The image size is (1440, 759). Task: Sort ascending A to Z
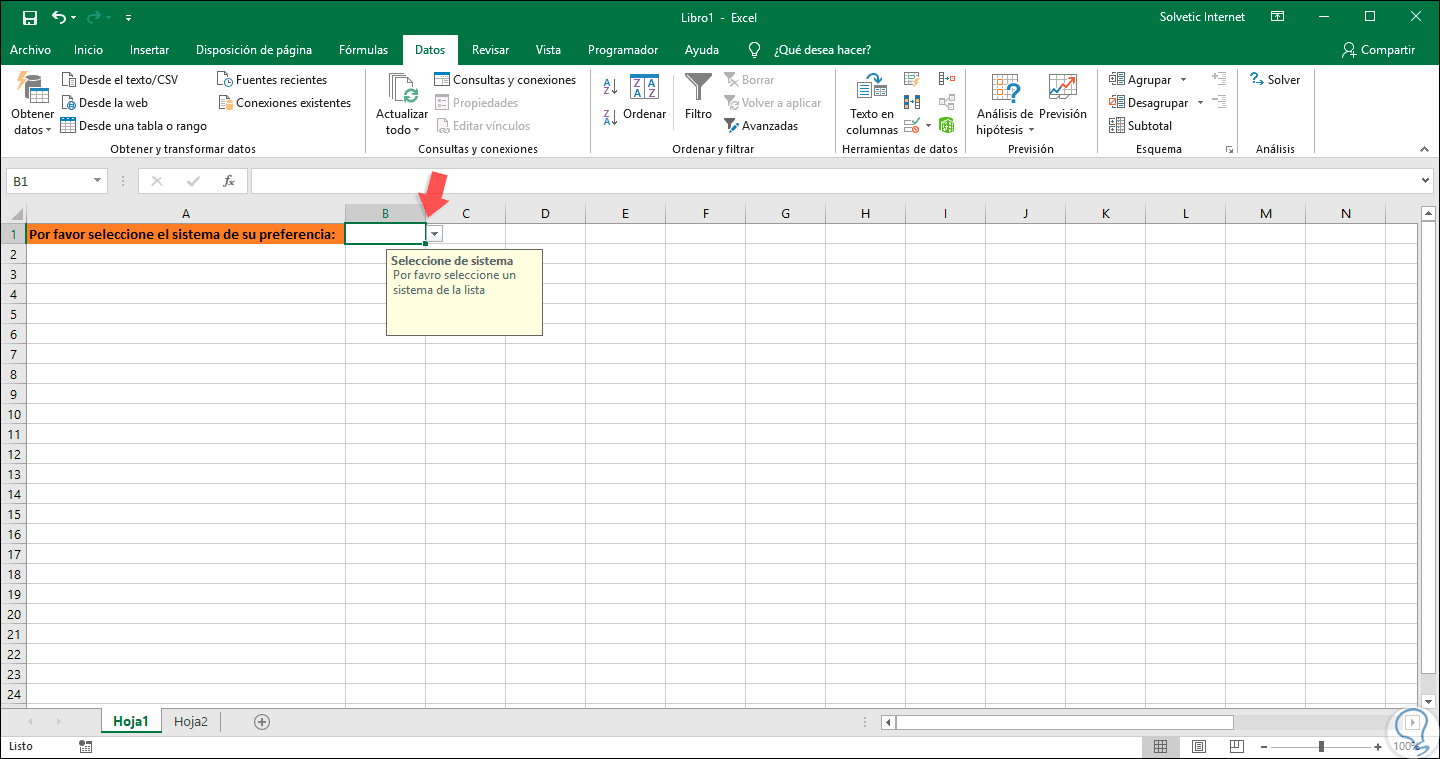pos(610,88)
